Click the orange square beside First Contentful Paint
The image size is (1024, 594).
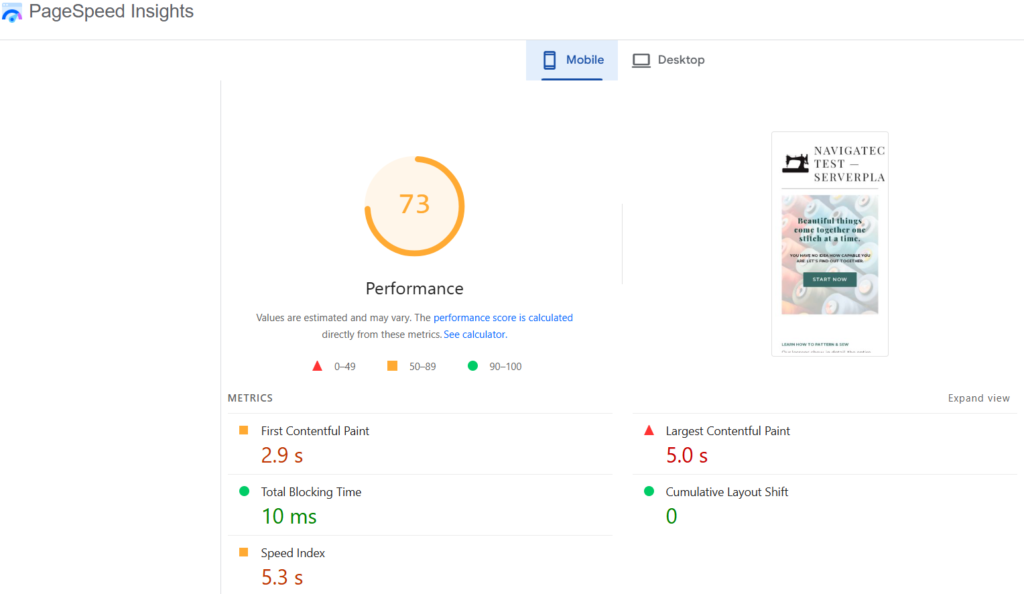[244, 430]
